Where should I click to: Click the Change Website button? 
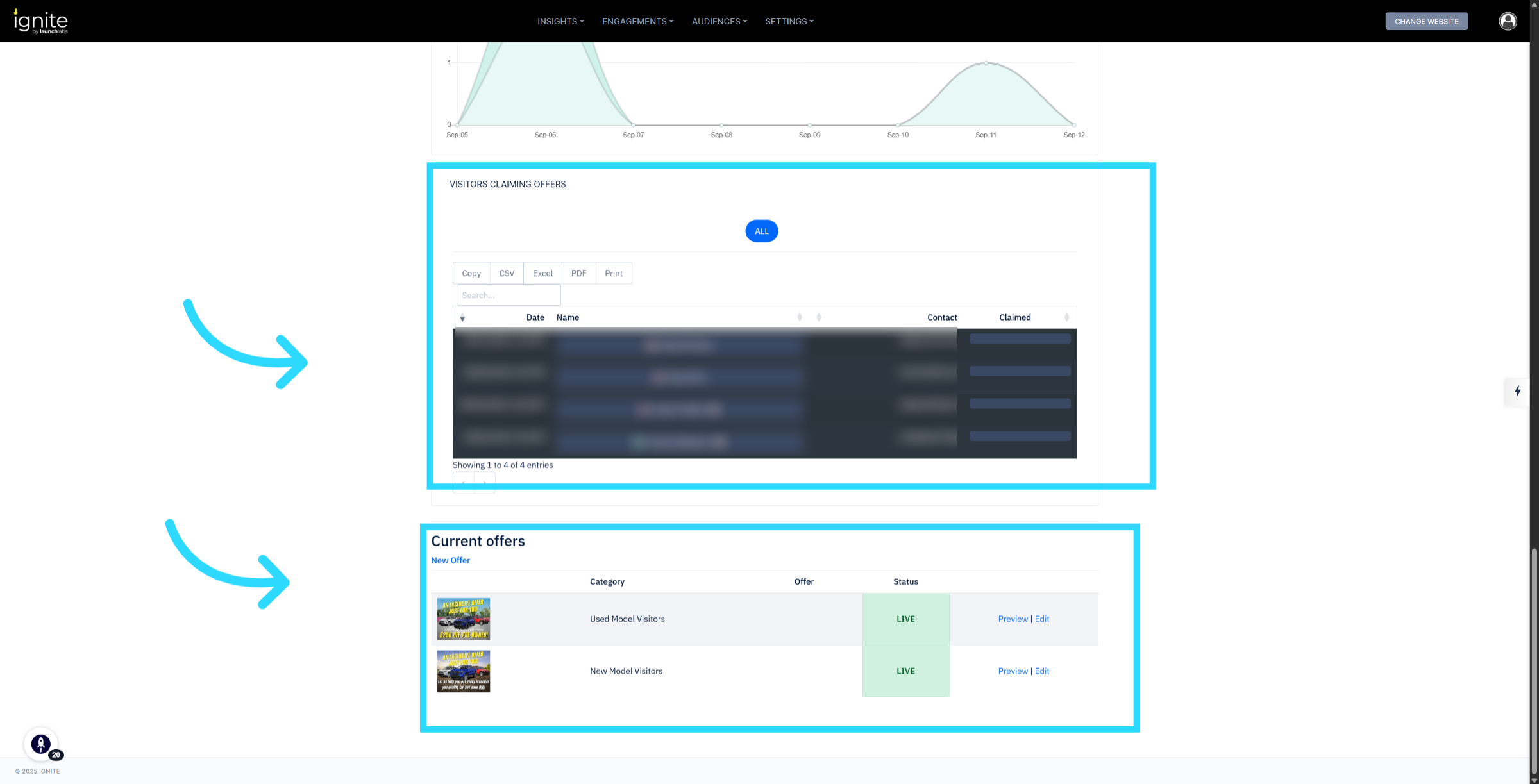click(1426, 21)
